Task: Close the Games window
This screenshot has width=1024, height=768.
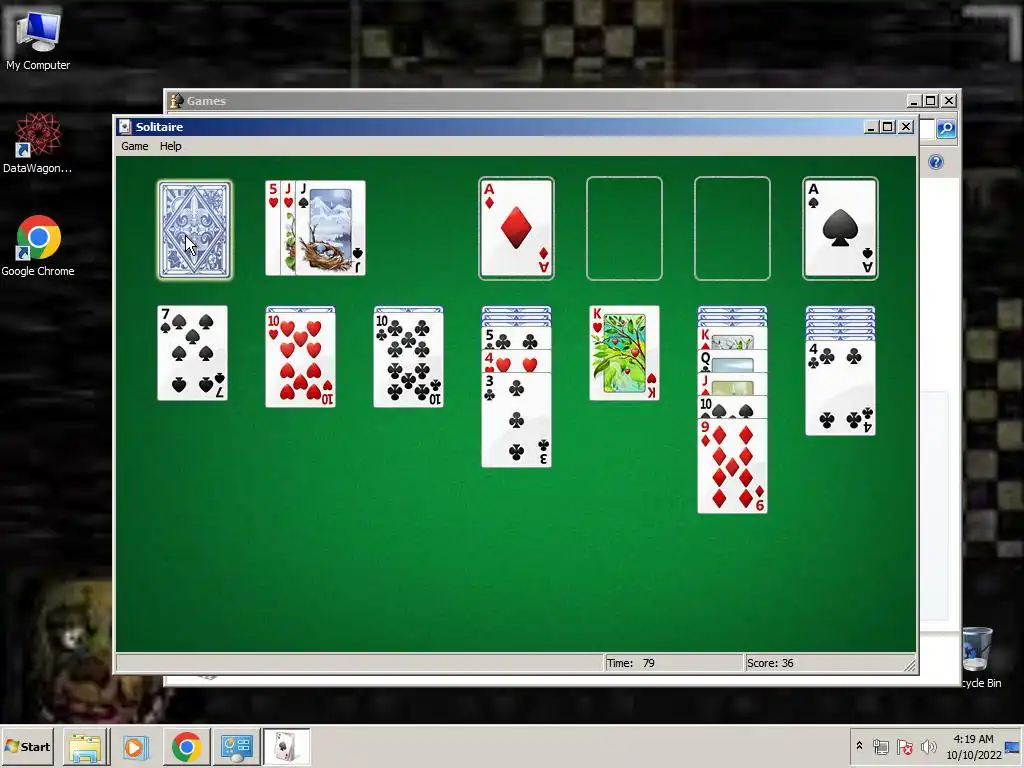Action: tap(949, 101)
